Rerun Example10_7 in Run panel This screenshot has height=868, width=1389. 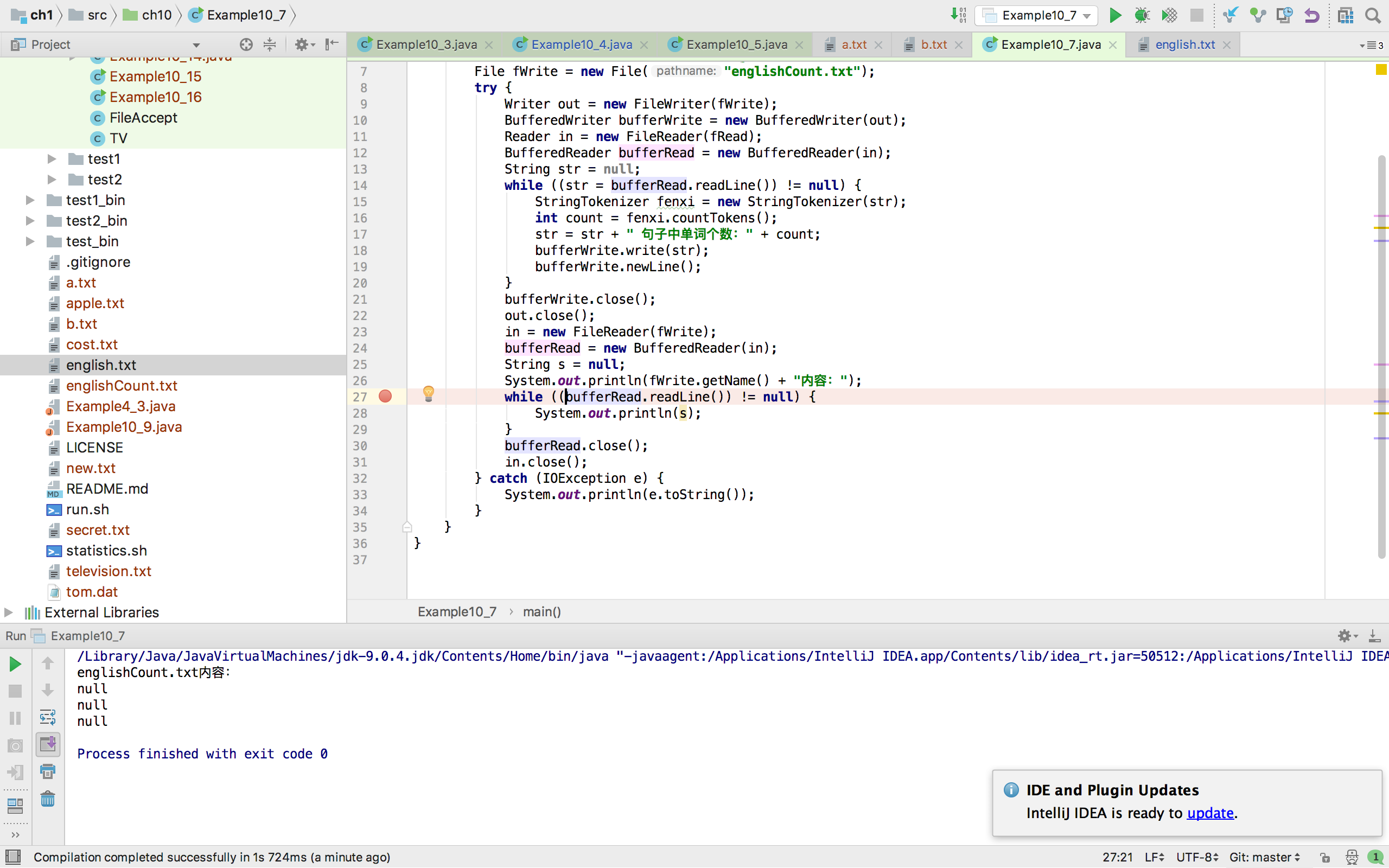[15, 664]
